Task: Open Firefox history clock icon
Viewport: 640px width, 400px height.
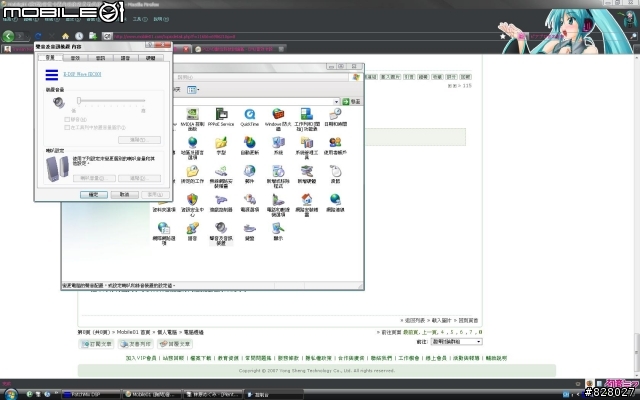Action: tap(79, 36)
